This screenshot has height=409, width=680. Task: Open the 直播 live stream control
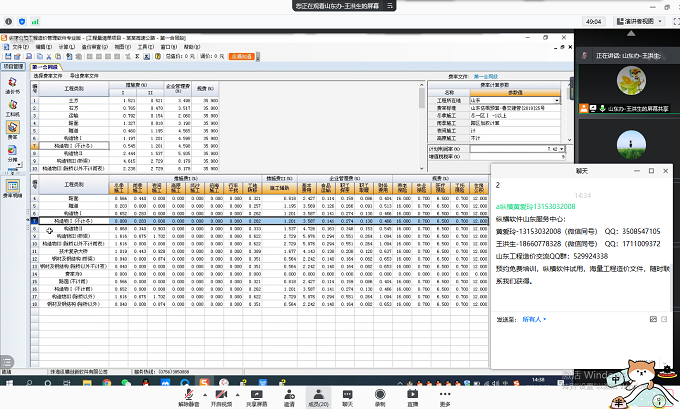pyautogui.click(x=412, y=397)
